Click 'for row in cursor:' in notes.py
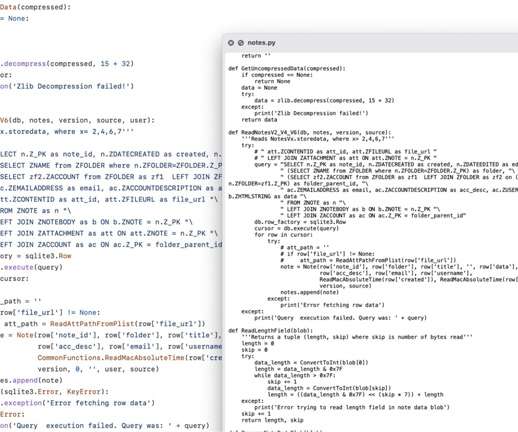Viewport: 518px width, 432px height. click(x=284, y=235)
